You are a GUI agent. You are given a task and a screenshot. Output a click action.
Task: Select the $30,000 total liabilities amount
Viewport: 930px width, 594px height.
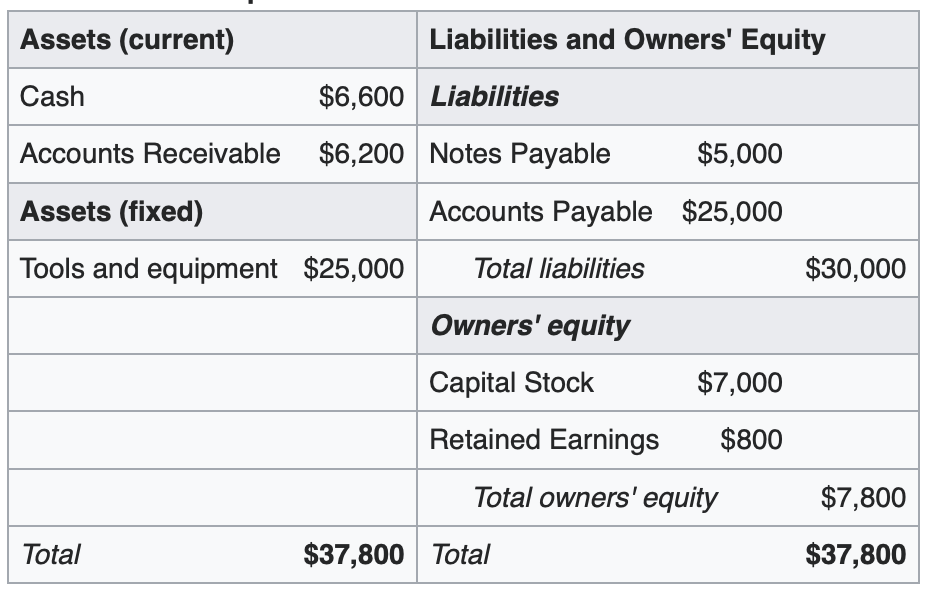[855, 268]
